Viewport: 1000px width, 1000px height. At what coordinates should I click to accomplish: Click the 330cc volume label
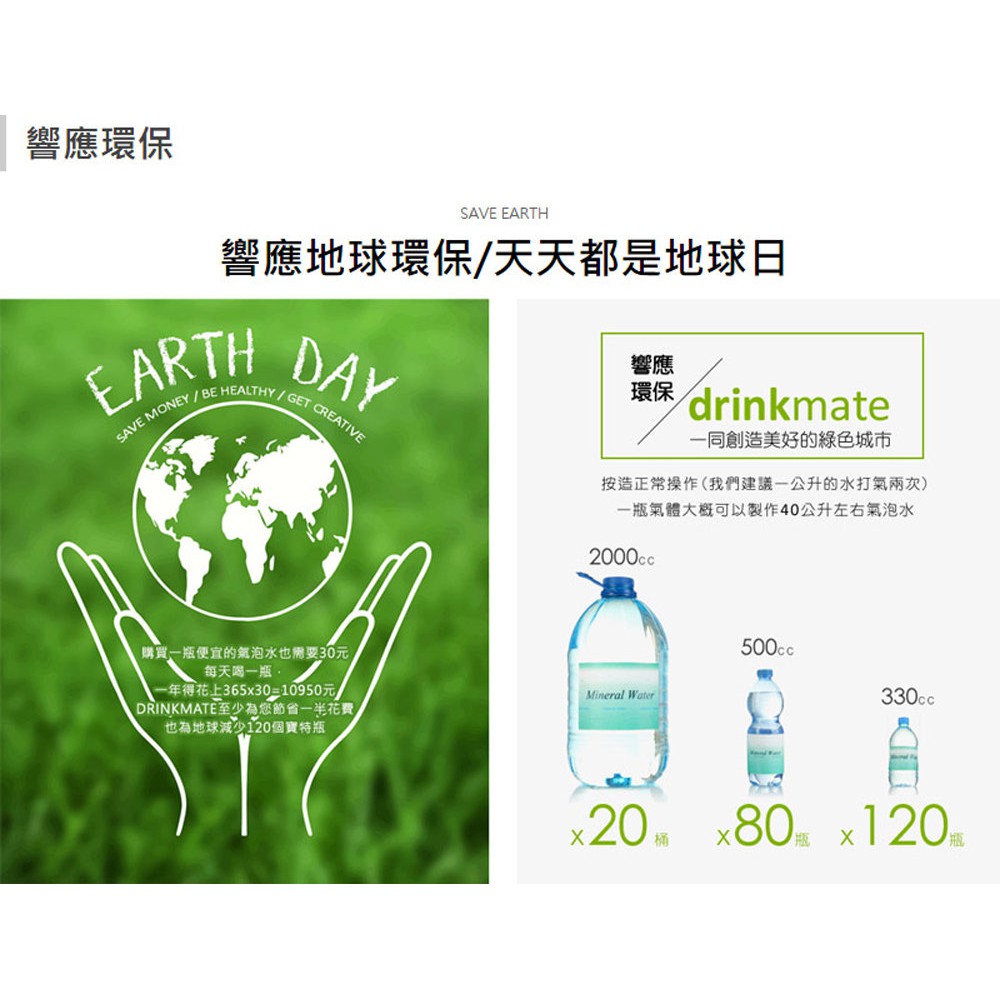pyautogui.click(x=908, y=696)
